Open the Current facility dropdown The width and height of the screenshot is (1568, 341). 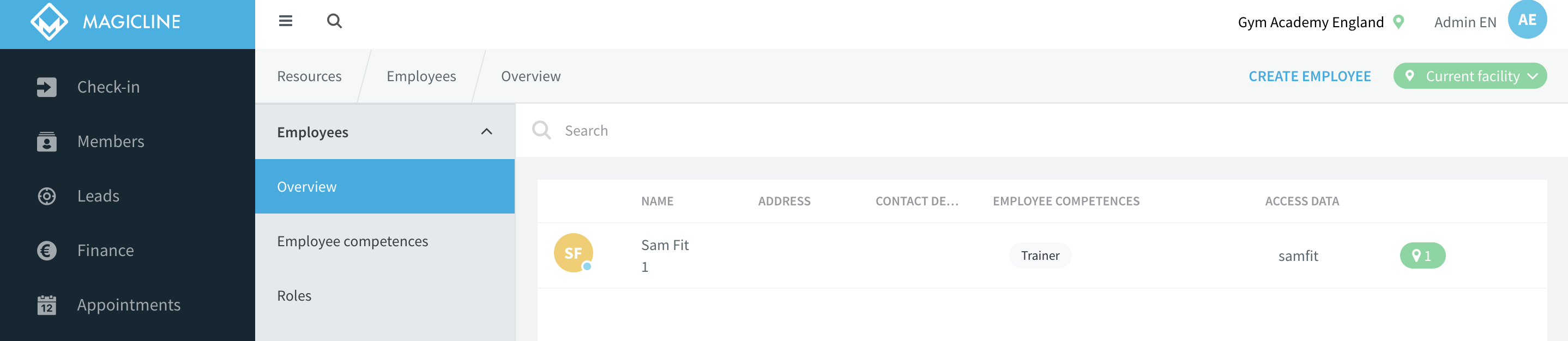click(1469, 76)
